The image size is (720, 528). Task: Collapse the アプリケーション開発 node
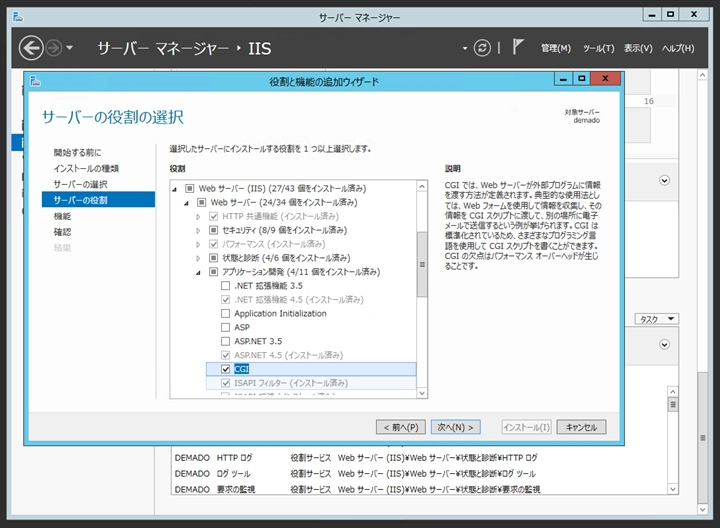(198, 273)
